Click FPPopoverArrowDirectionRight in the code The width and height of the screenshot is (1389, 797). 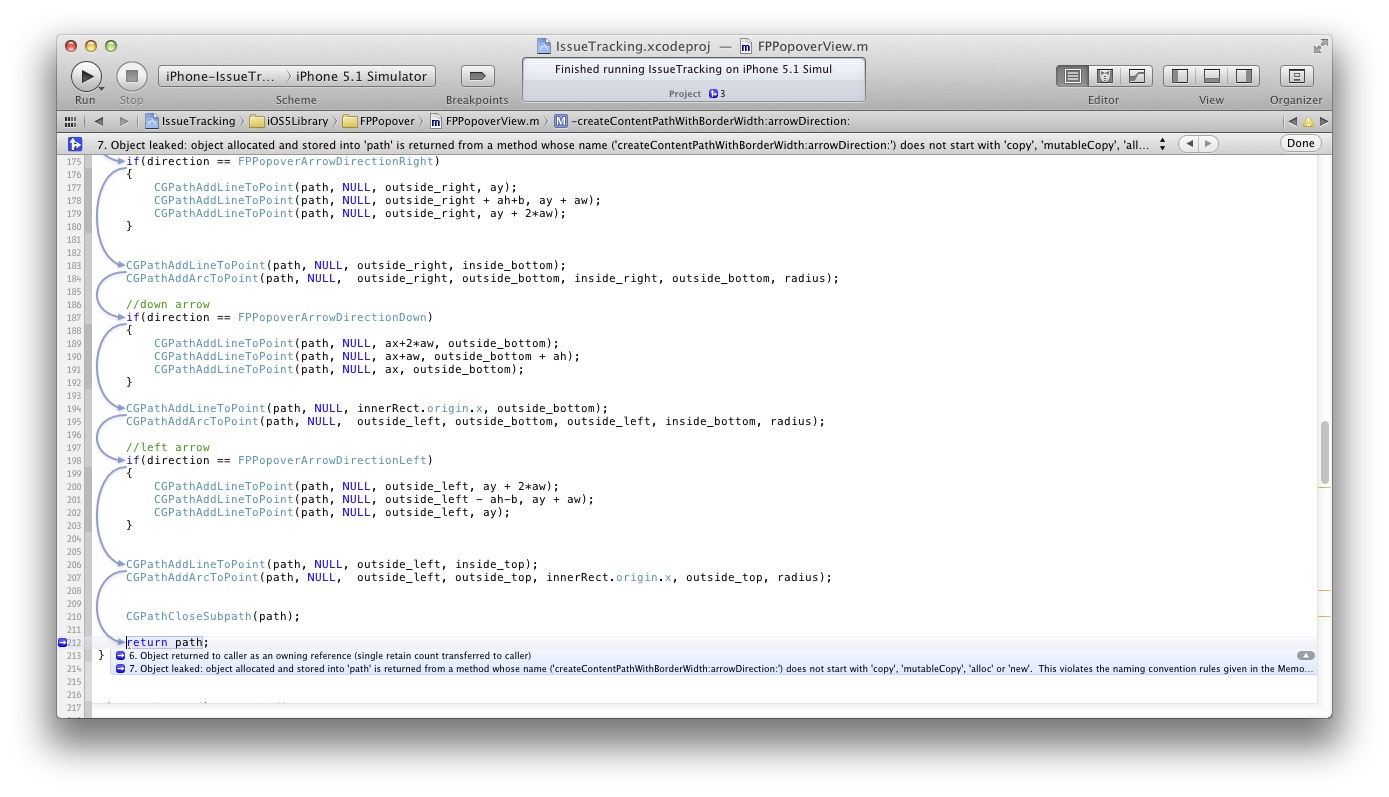338,161
